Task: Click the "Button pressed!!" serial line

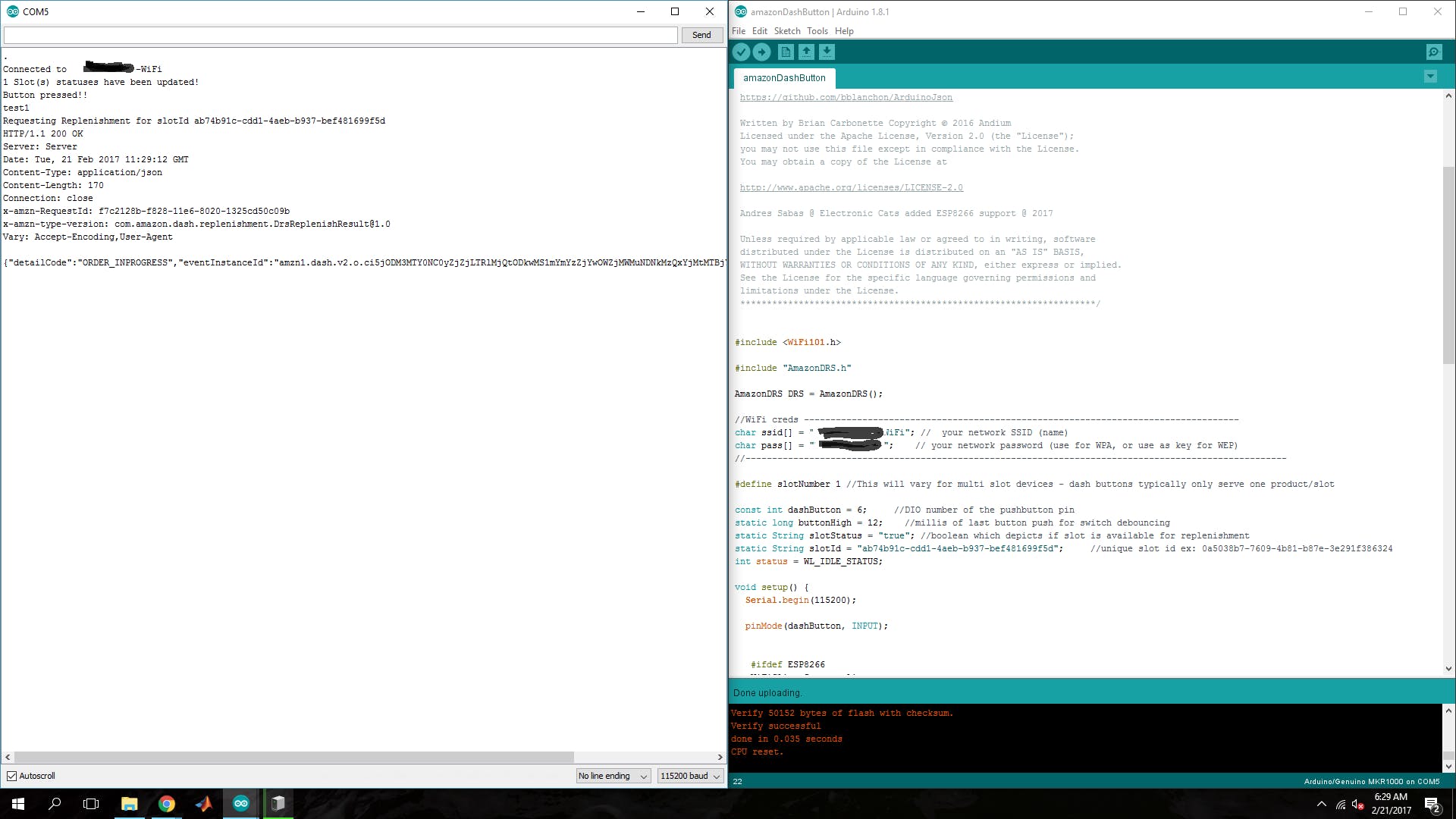Action: pyautogui.click(x=45, y=95)
